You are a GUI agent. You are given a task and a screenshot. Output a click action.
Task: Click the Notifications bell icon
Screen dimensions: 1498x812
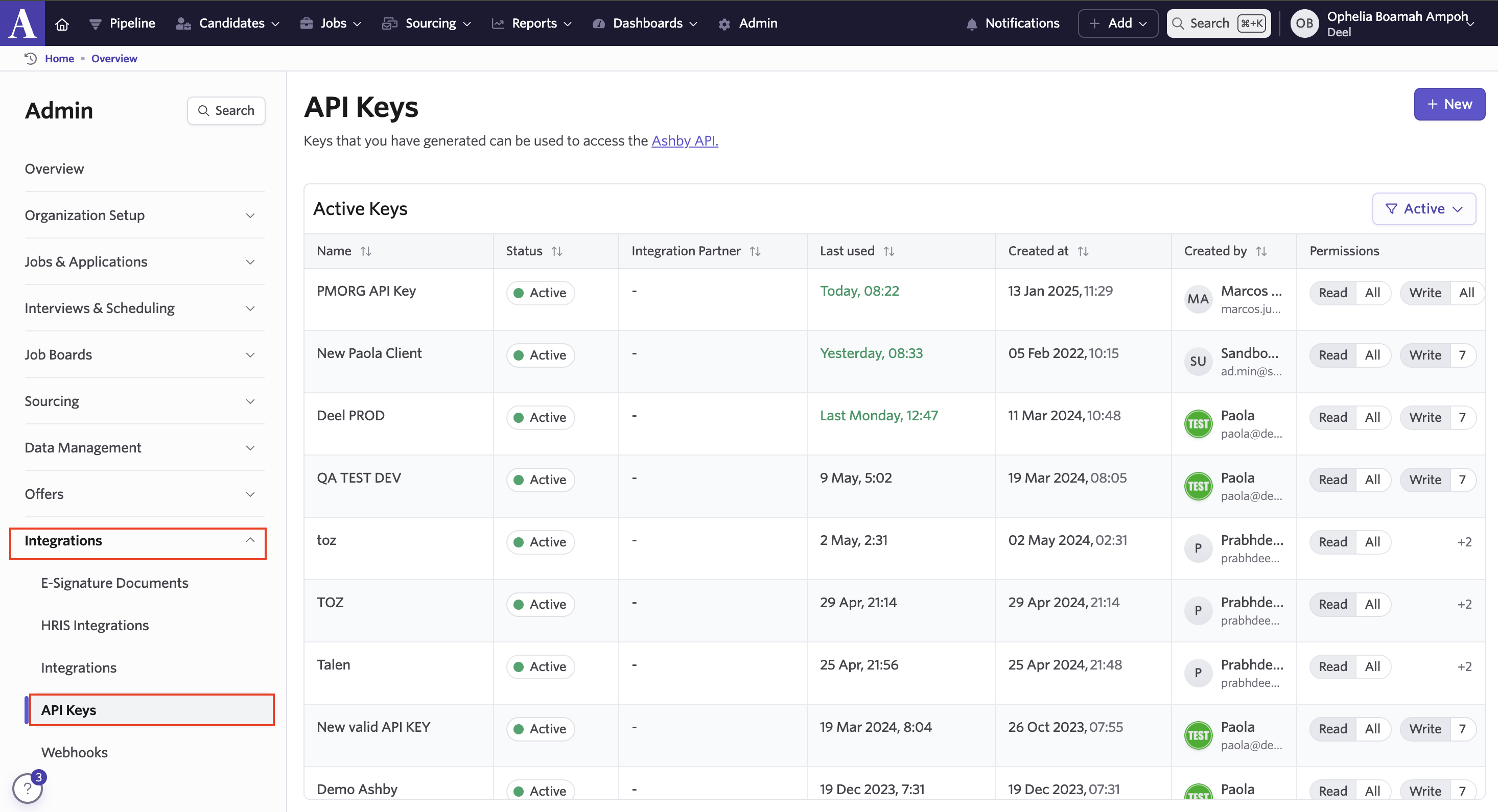click(x=971, y=24)
